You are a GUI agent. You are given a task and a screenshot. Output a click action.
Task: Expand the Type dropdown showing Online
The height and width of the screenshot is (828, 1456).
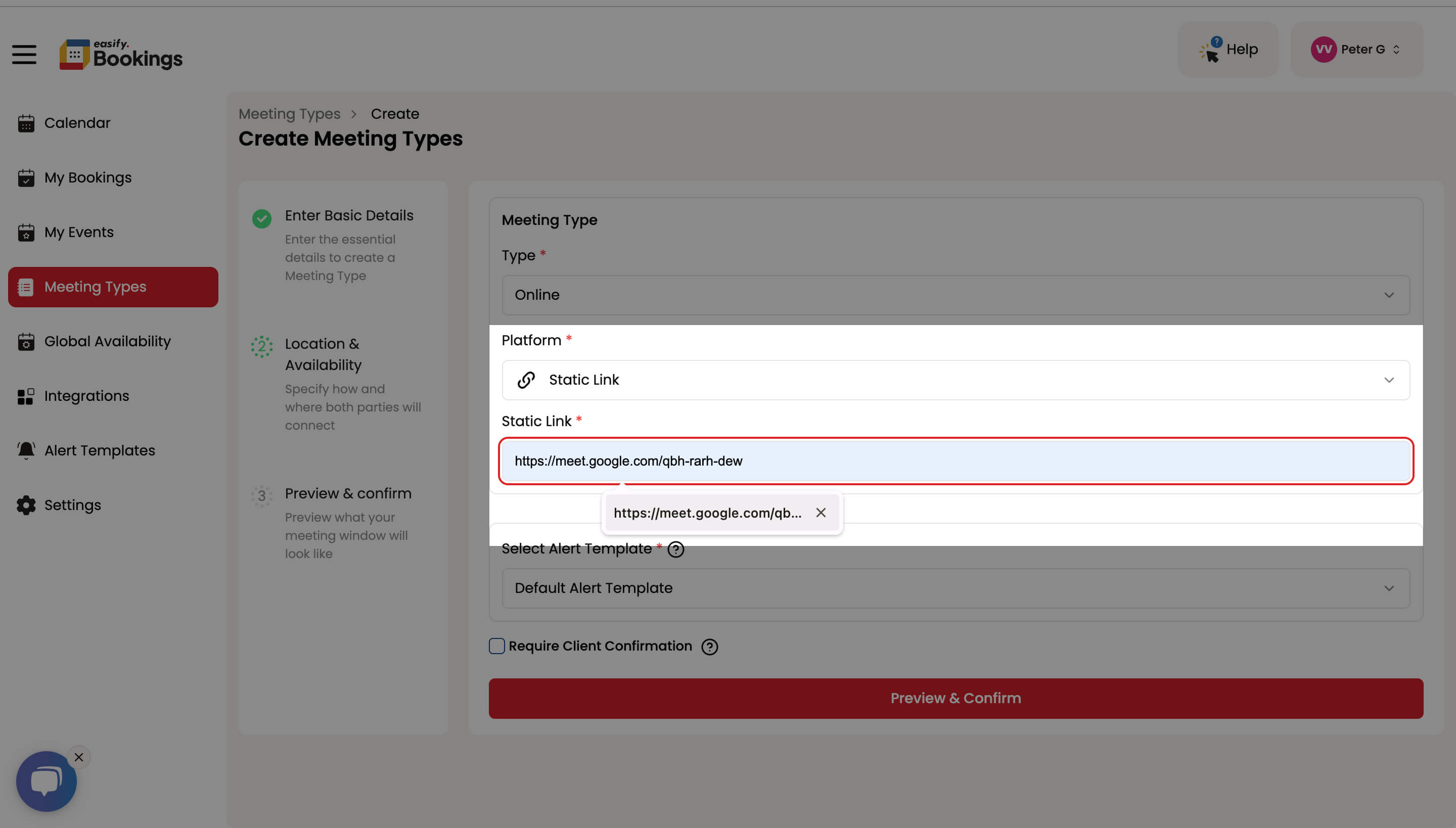coord(955,295)
